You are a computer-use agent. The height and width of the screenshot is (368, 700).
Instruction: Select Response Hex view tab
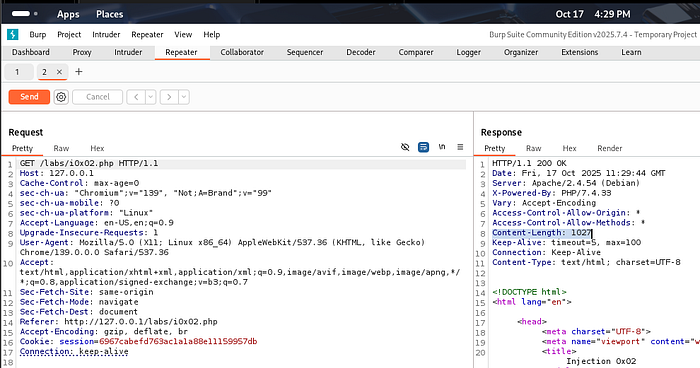coord(569,148)
